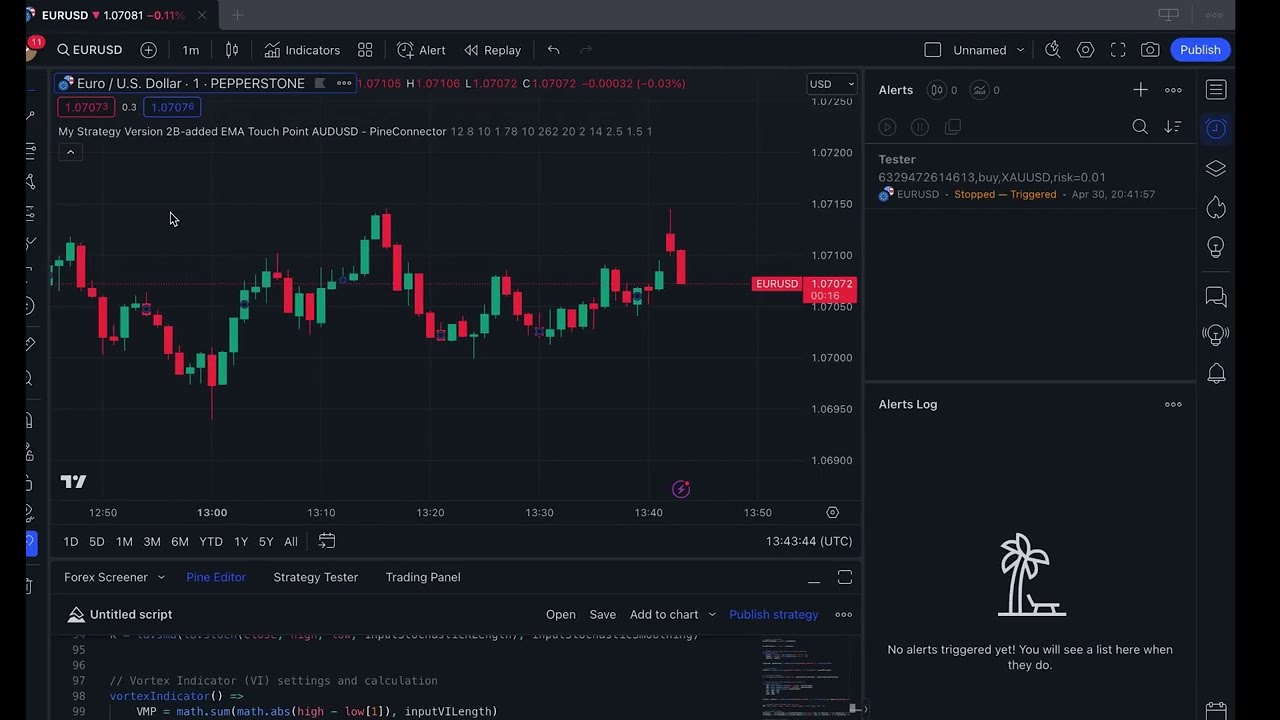Open the layout selector square icon
Viewport: 1280px width, 720px height.
[932, 50]
